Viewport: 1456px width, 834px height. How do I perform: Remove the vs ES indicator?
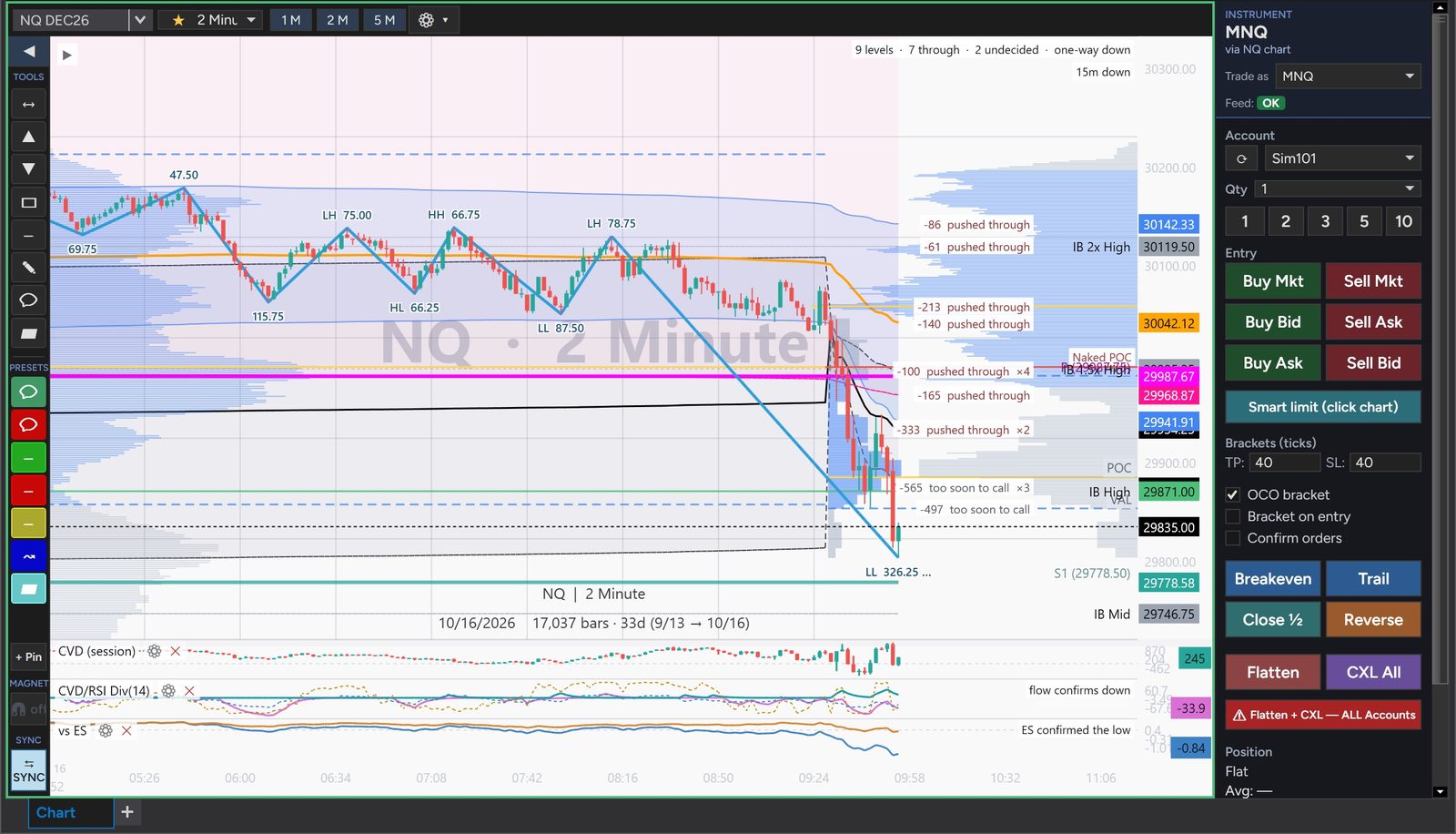(126, 730)
